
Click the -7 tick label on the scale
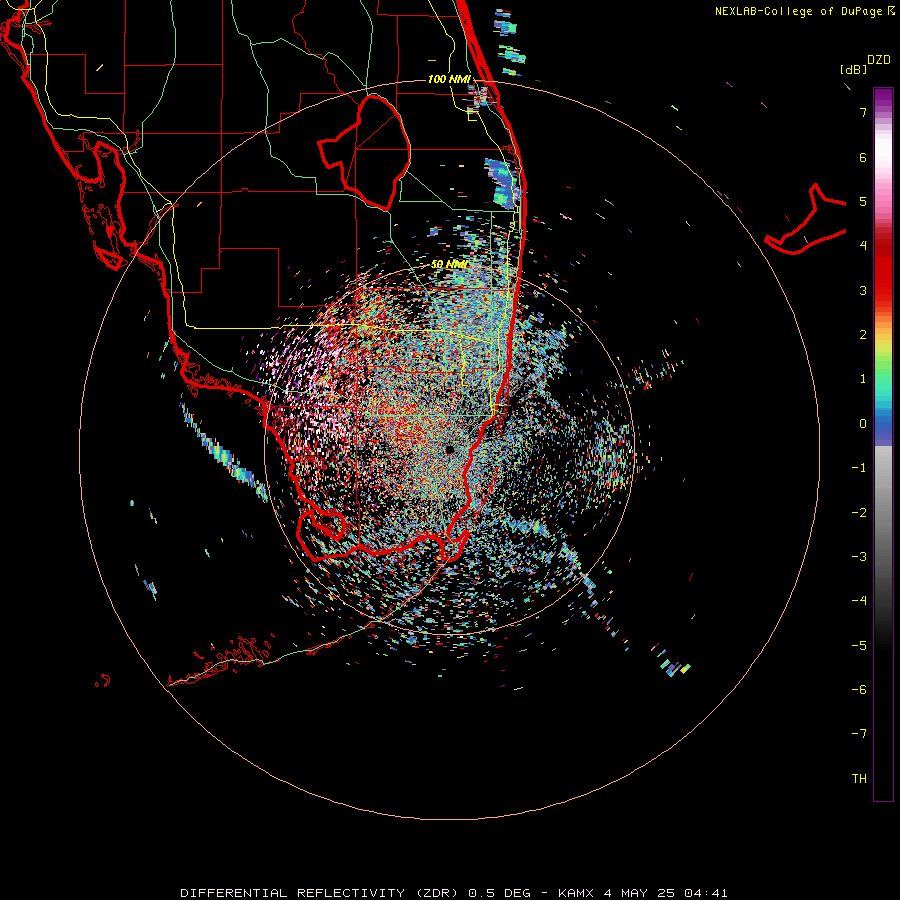(859, 734)
